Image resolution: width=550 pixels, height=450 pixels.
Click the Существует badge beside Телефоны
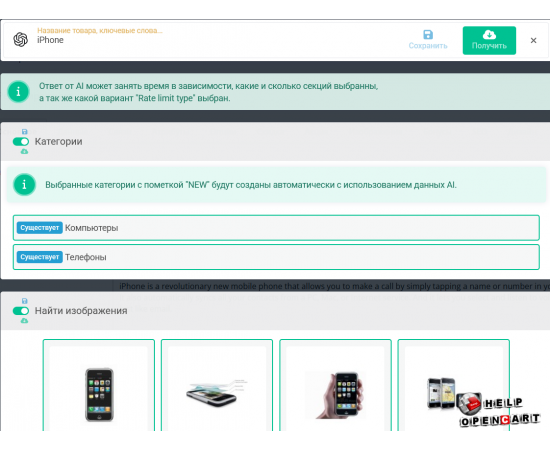[x=40, y=257]
